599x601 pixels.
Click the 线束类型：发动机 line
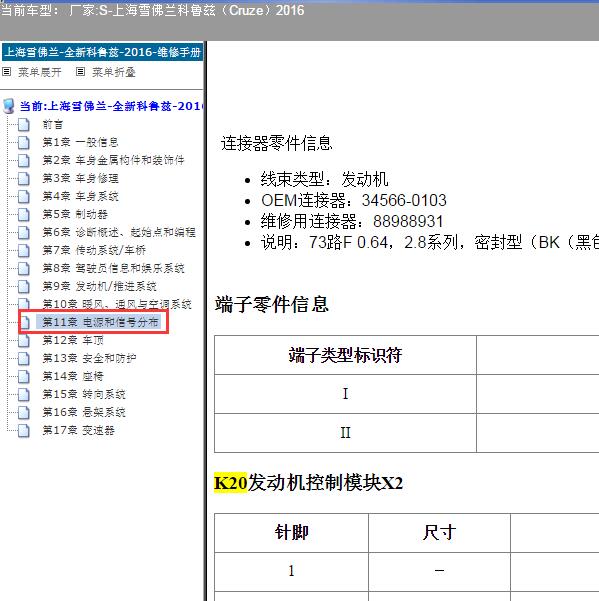324,179
